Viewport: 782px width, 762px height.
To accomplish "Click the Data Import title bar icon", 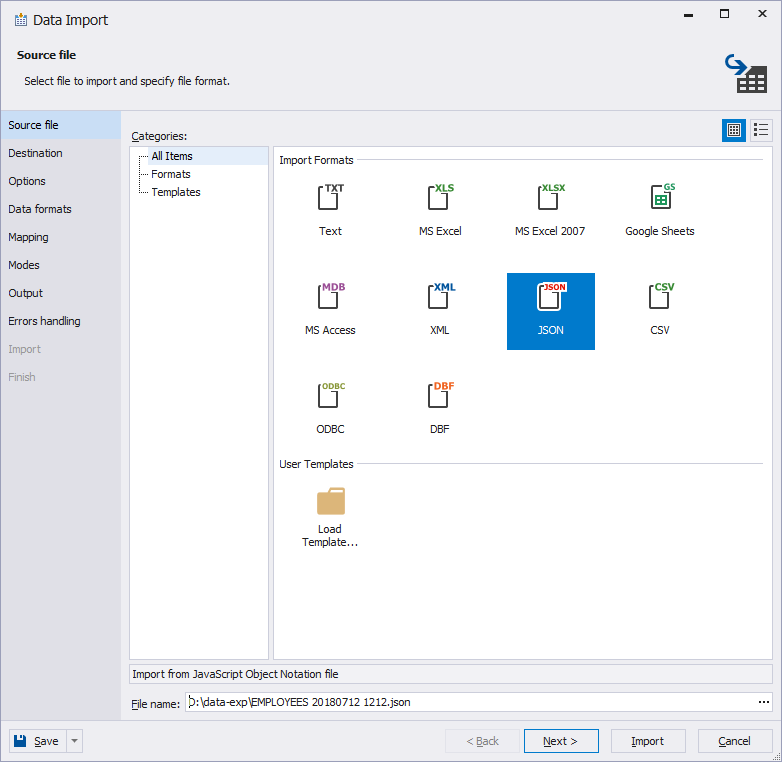I will [20, 20].
